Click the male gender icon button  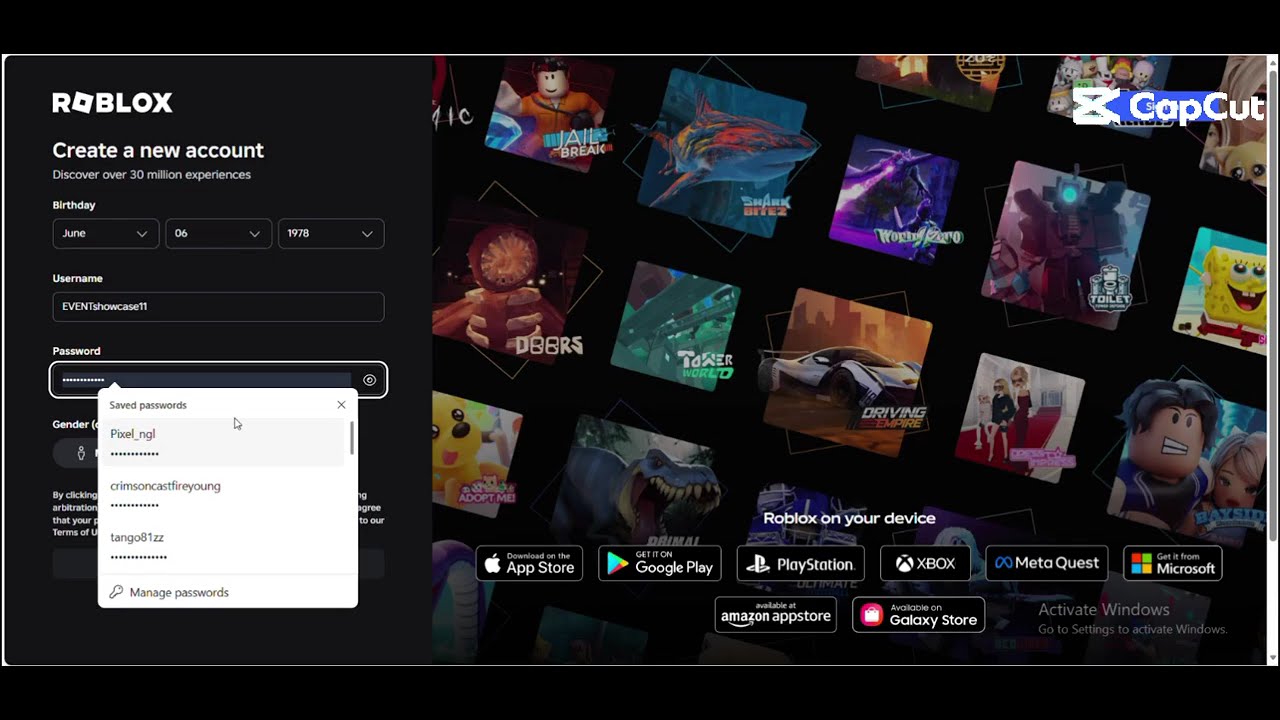point(81,453)
